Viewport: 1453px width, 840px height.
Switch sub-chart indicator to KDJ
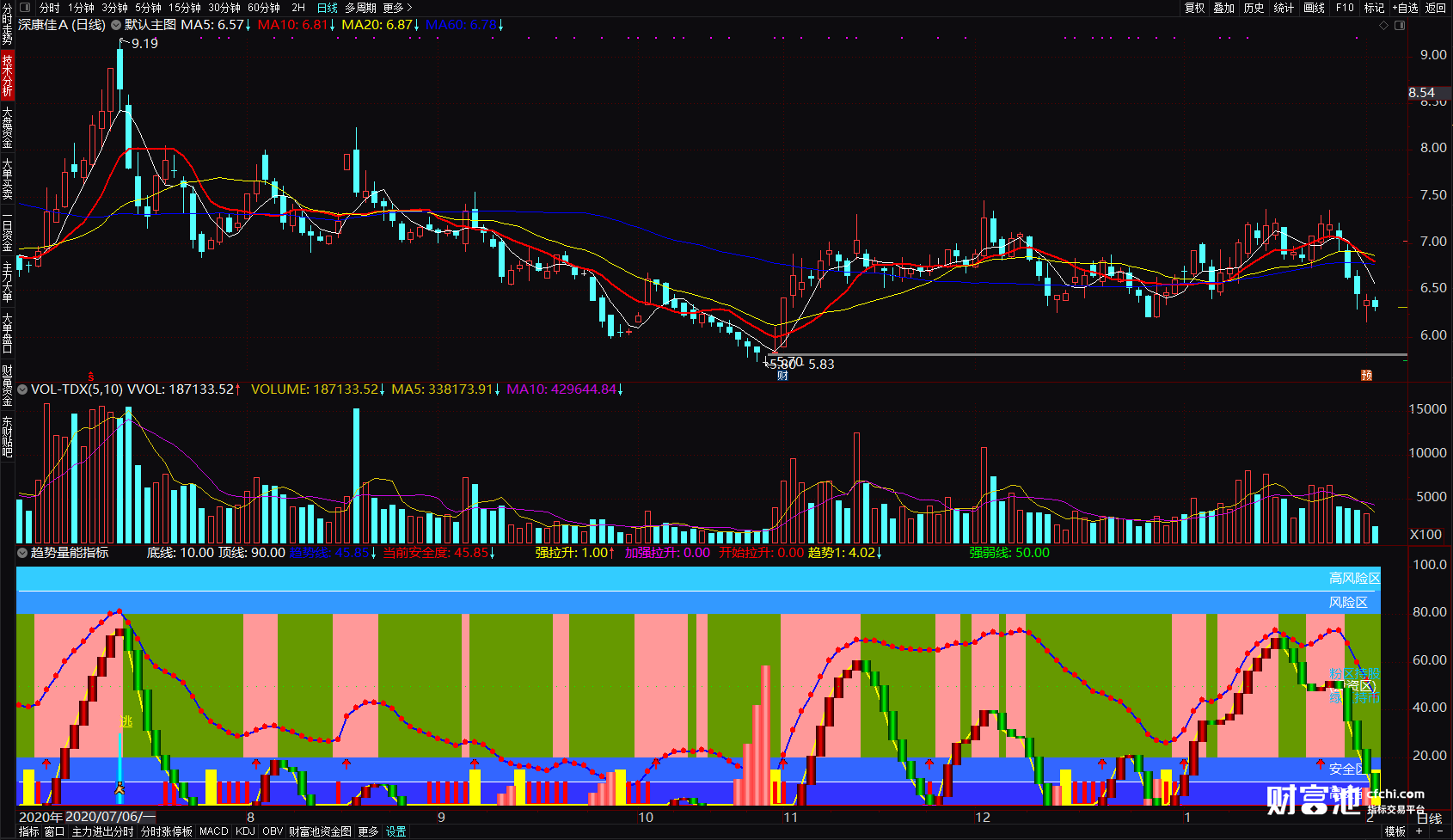(245, 831)
